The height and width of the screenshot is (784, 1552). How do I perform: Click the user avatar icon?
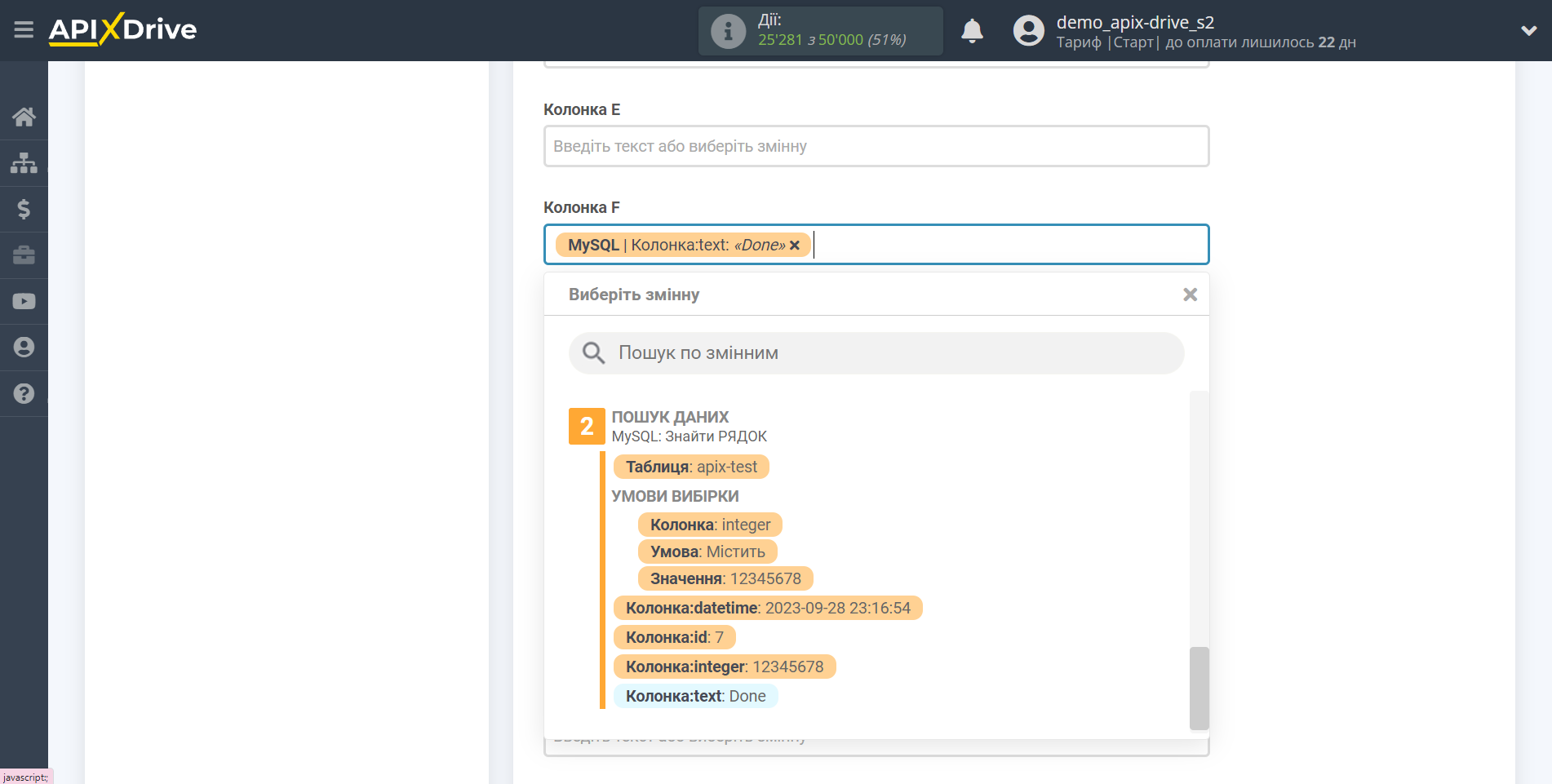pos(1028,31)
